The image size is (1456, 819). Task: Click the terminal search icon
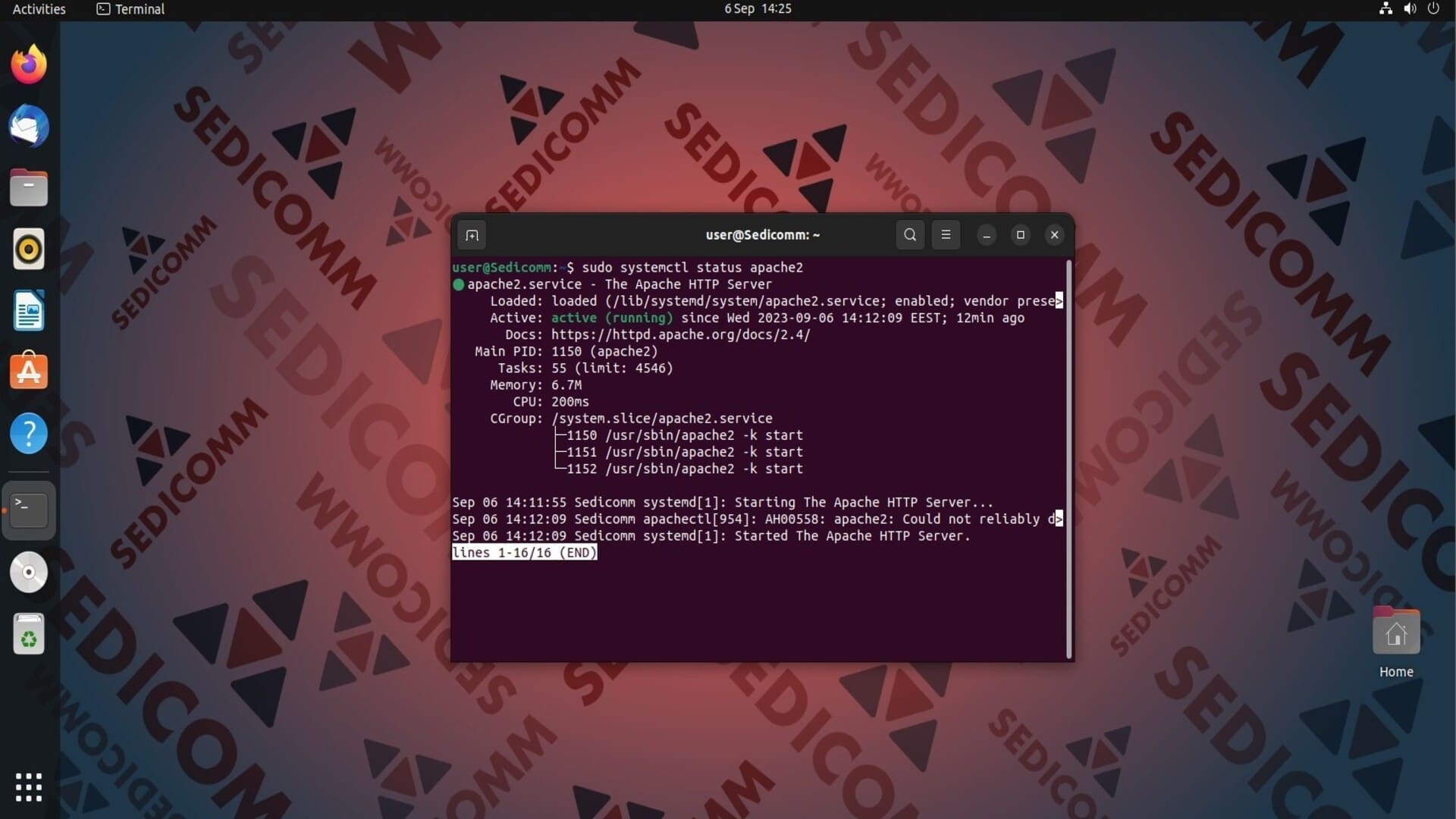coord(910,235)
